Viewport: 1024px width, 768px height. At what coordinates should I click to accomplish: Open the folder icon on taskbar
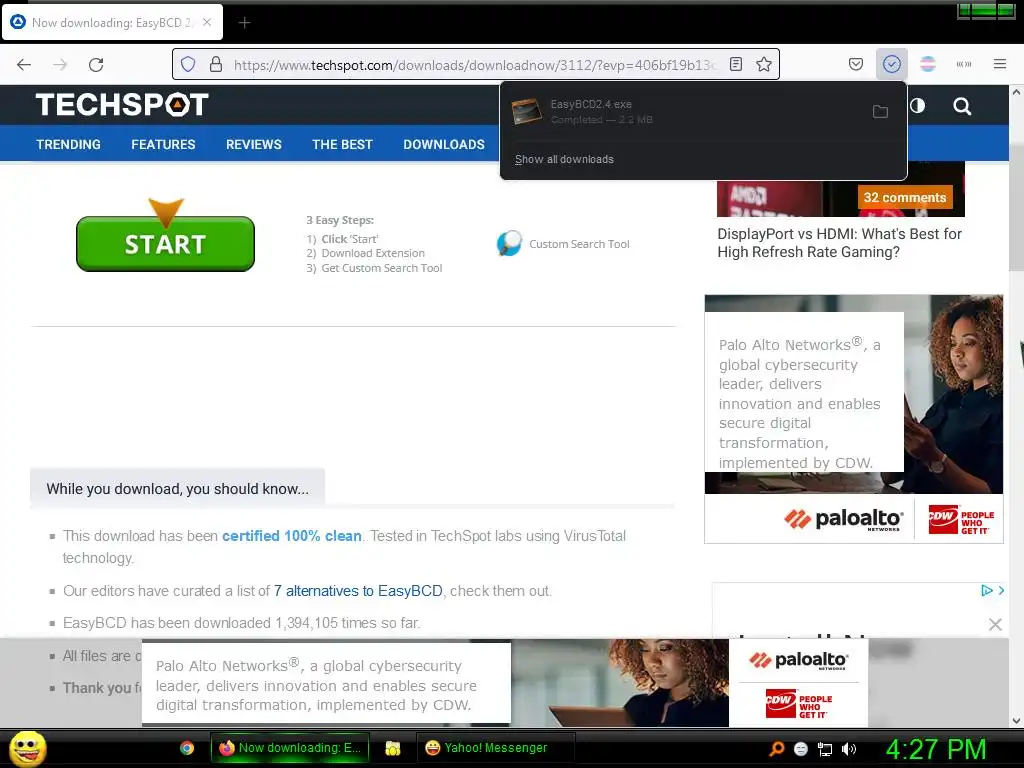pos(392,748)
